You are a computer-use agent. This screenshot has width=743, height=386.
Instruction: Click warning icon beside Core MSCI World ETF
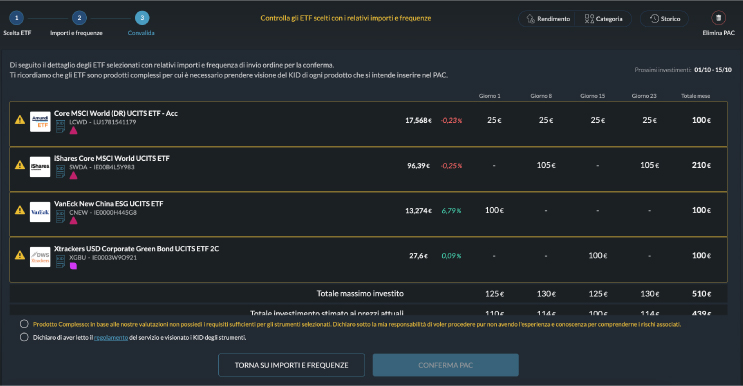(x=20, y=120)
